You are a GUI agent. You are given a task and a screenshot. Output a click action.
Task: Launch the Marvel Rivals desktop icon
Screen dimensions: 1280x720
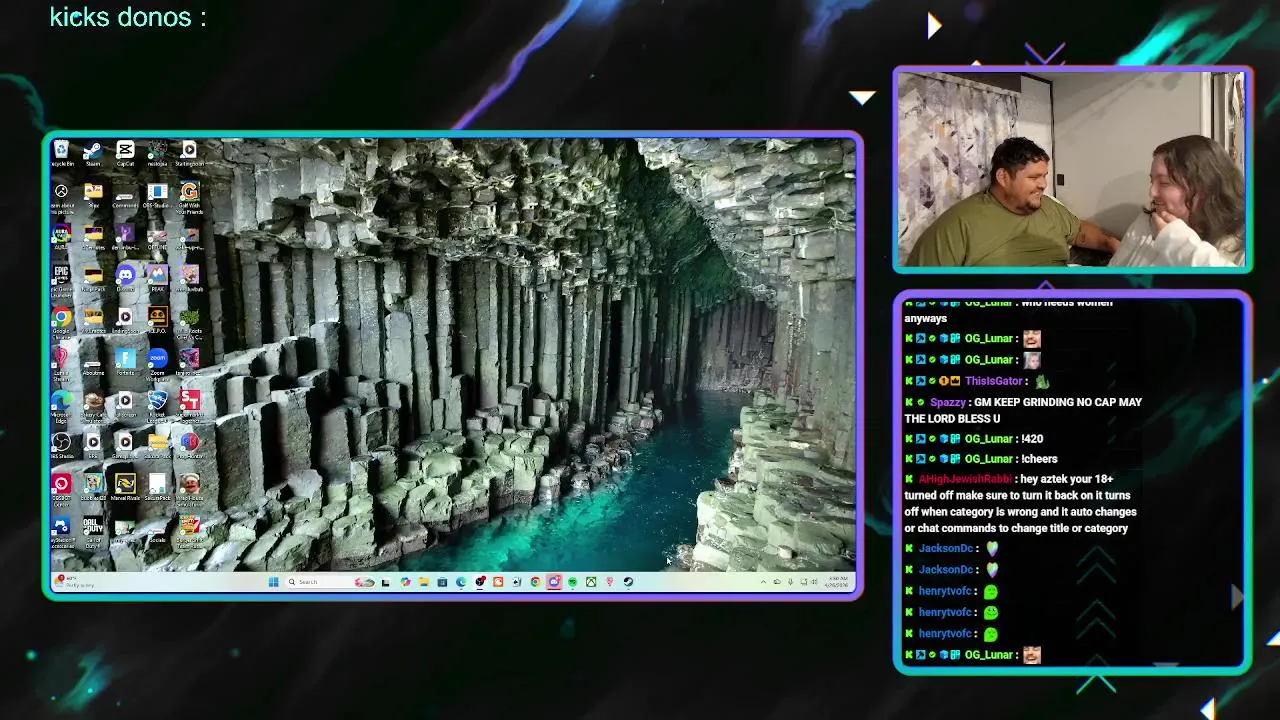coord(125,485)
